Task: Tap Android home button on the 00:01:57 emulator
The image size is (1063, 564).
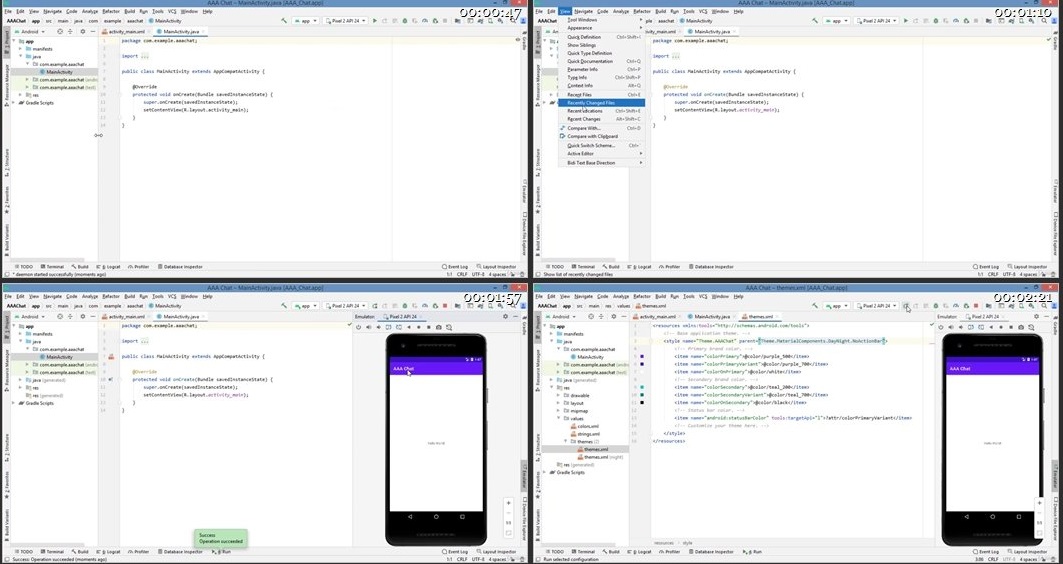Action: (436, 517)
